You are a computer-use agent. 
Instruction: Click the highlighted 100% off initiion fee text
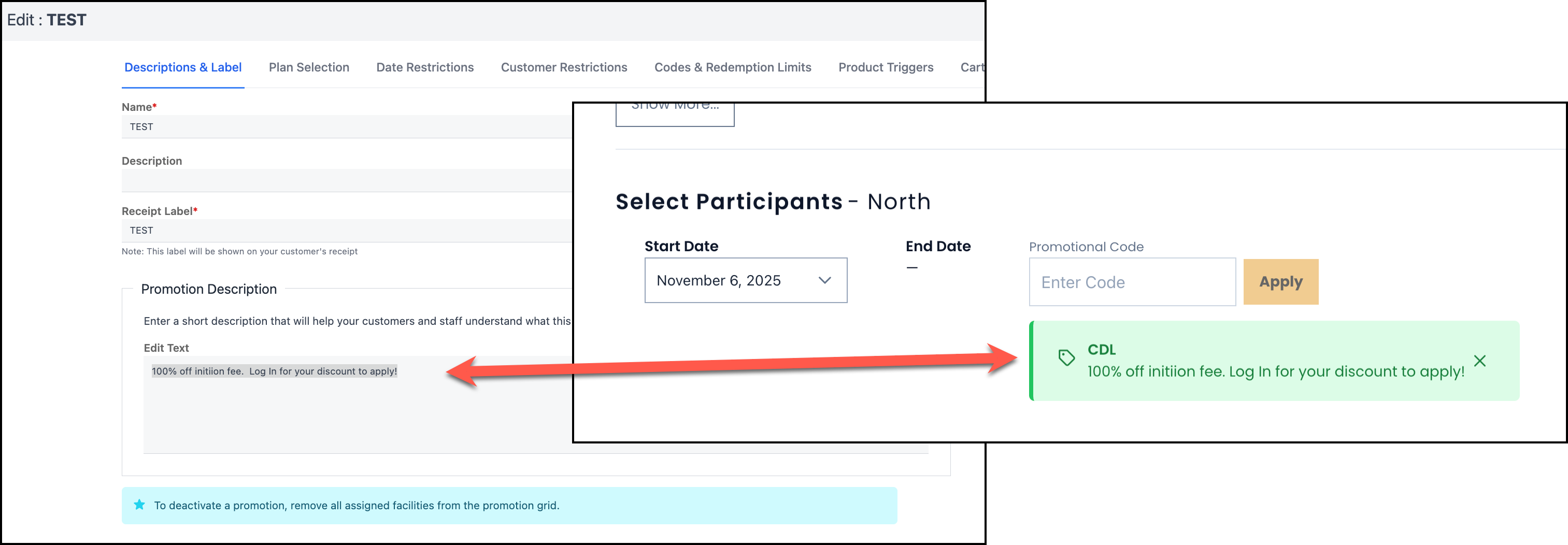point(274,371)
